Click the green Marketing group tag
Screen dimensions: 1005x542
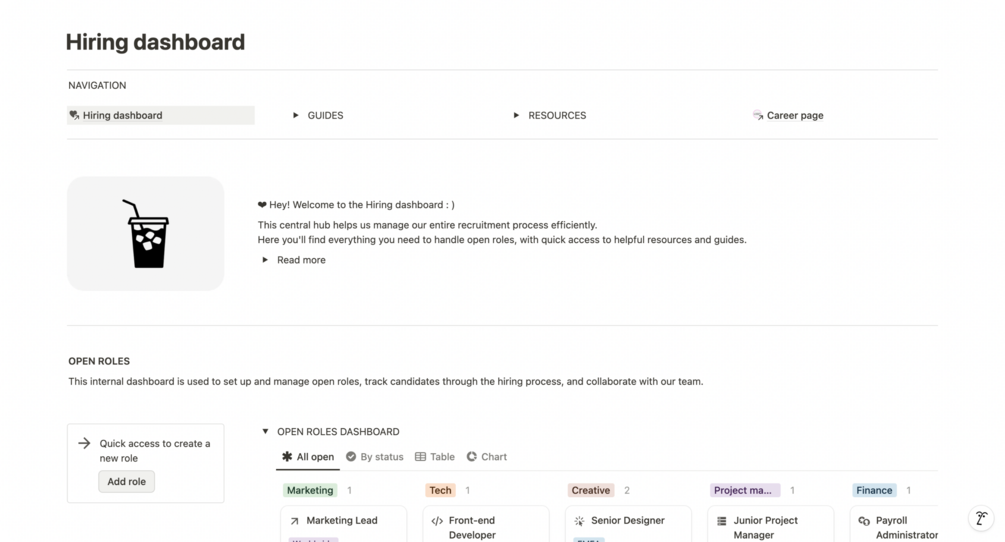click(x=310, y=490)
